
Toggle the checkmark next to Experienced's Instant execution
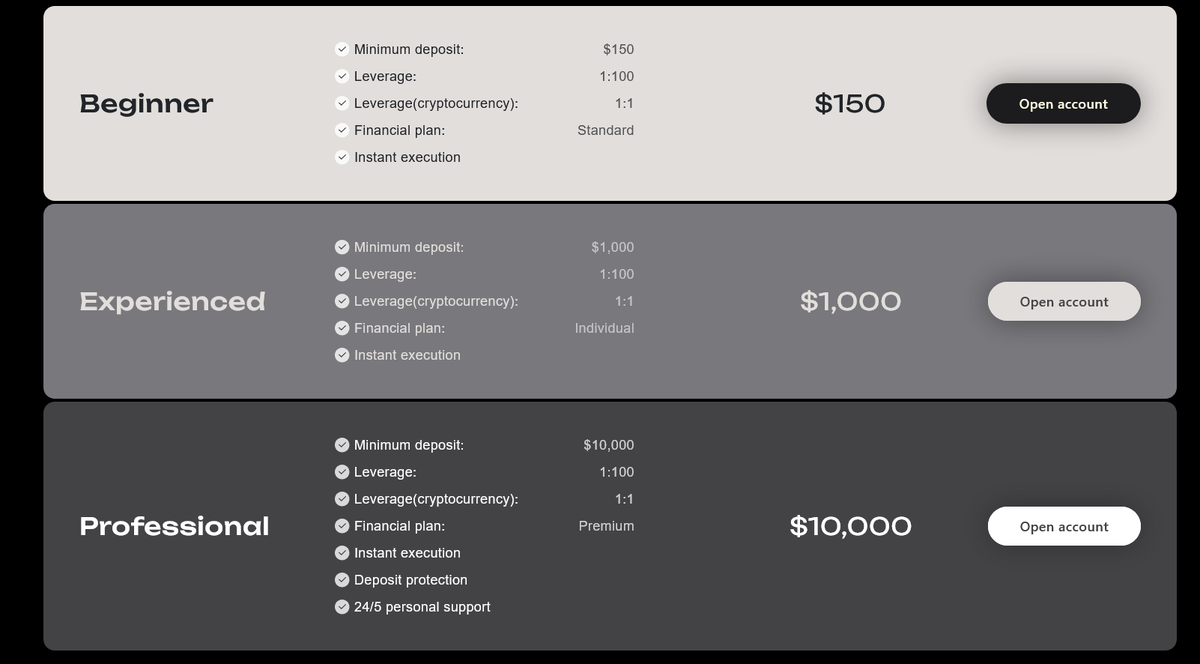341,354
